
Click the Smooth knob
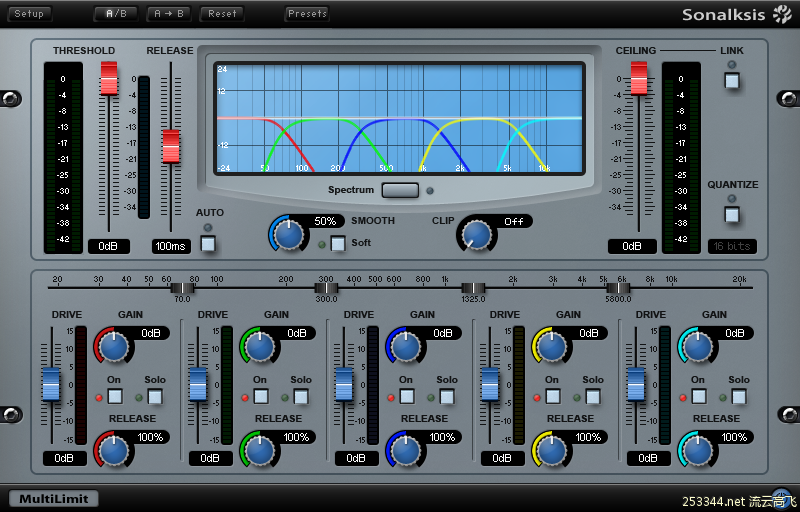(289, 235)
